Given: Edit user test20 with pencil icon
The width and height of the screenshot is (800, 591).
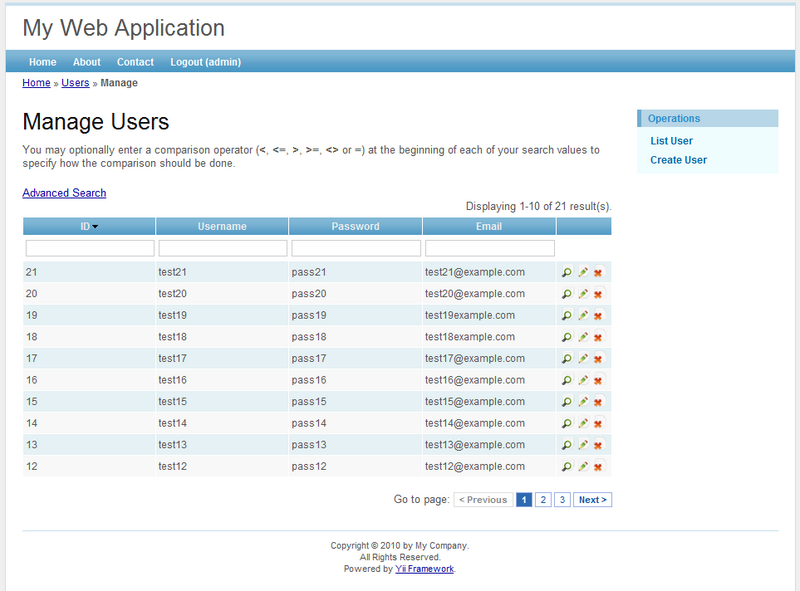Looking at the screenshot, I should pyautogui.click(x=583, y=294).
